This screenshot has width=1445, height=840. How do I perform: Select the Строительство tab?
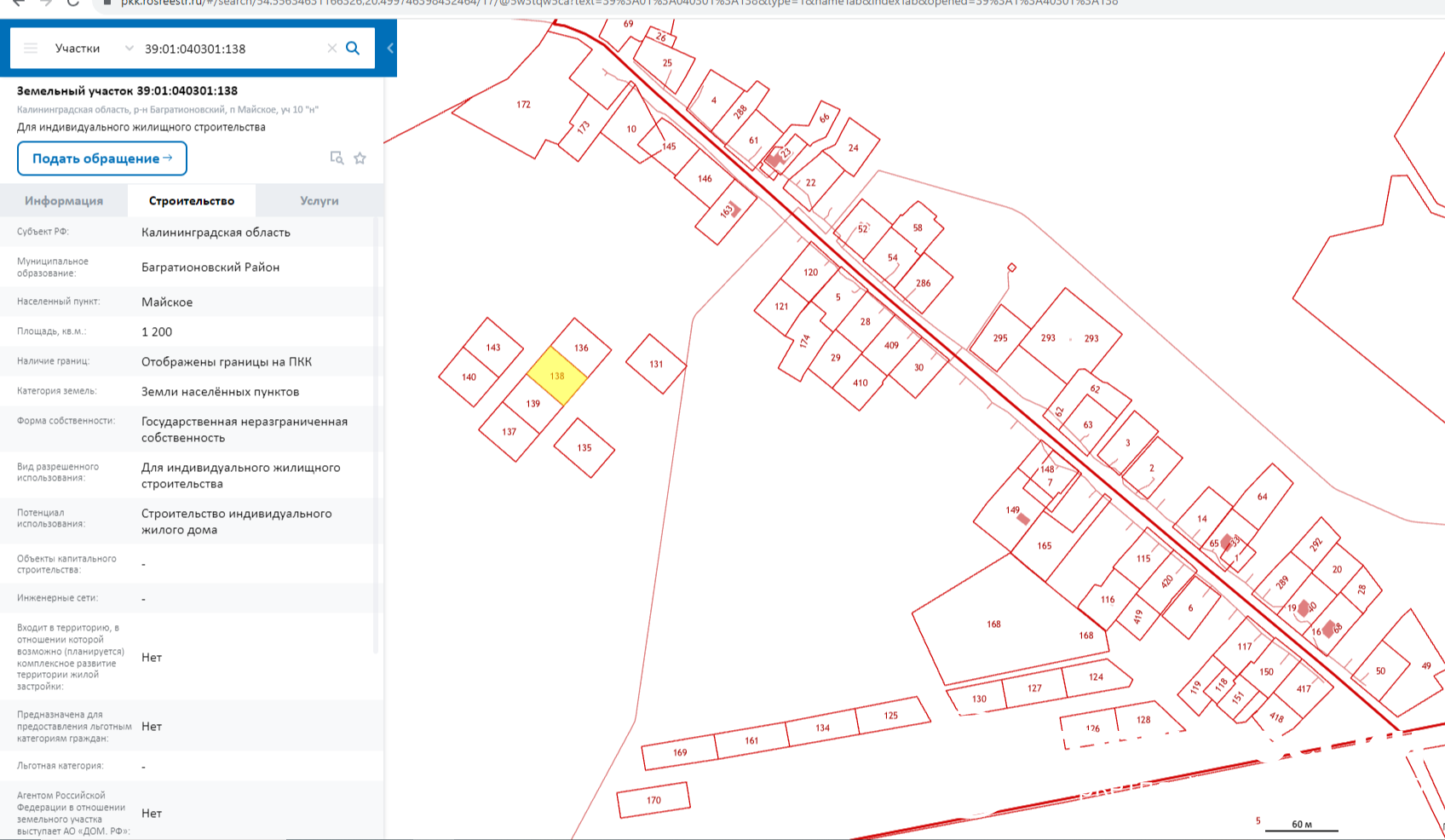click(192, 201)
